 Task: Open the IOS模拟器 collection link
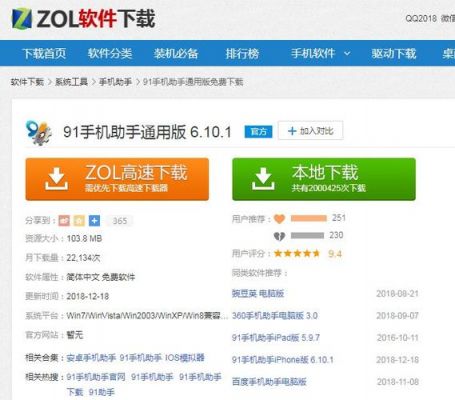(x=185, y=358)
